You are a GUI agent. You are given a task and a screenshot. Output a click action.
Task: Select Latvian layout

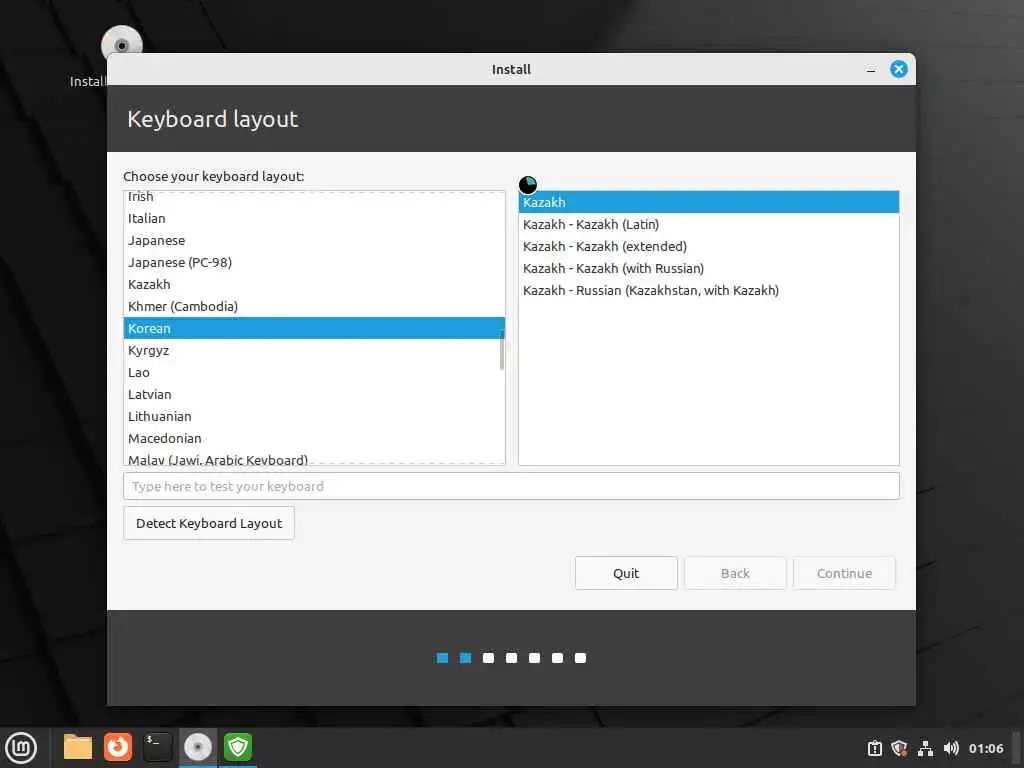314,394
